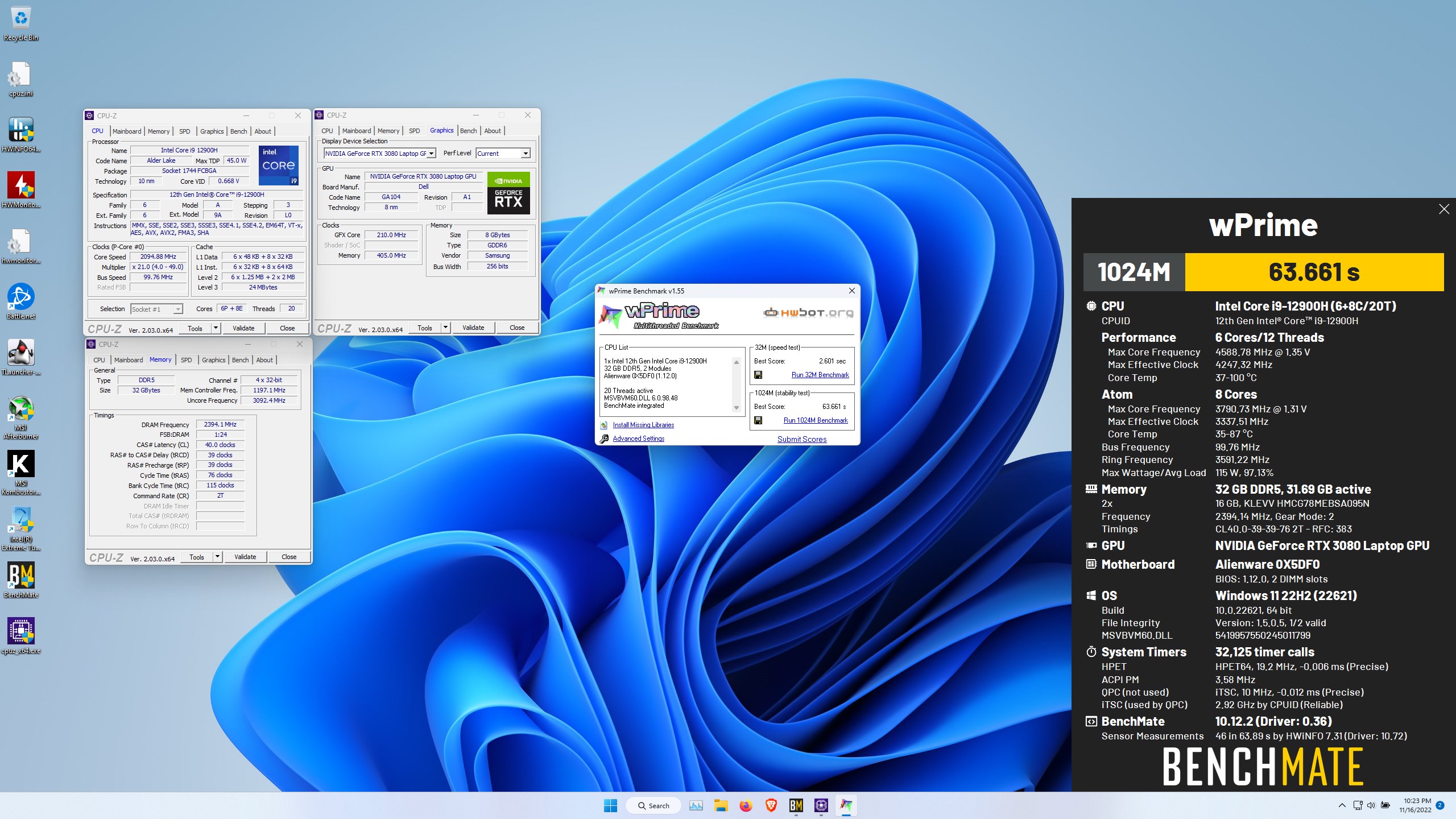This screenshot has width=1456, height=819.
Task: Launch the HWMonitor desktop shortcut
Action: click(21, 191)
